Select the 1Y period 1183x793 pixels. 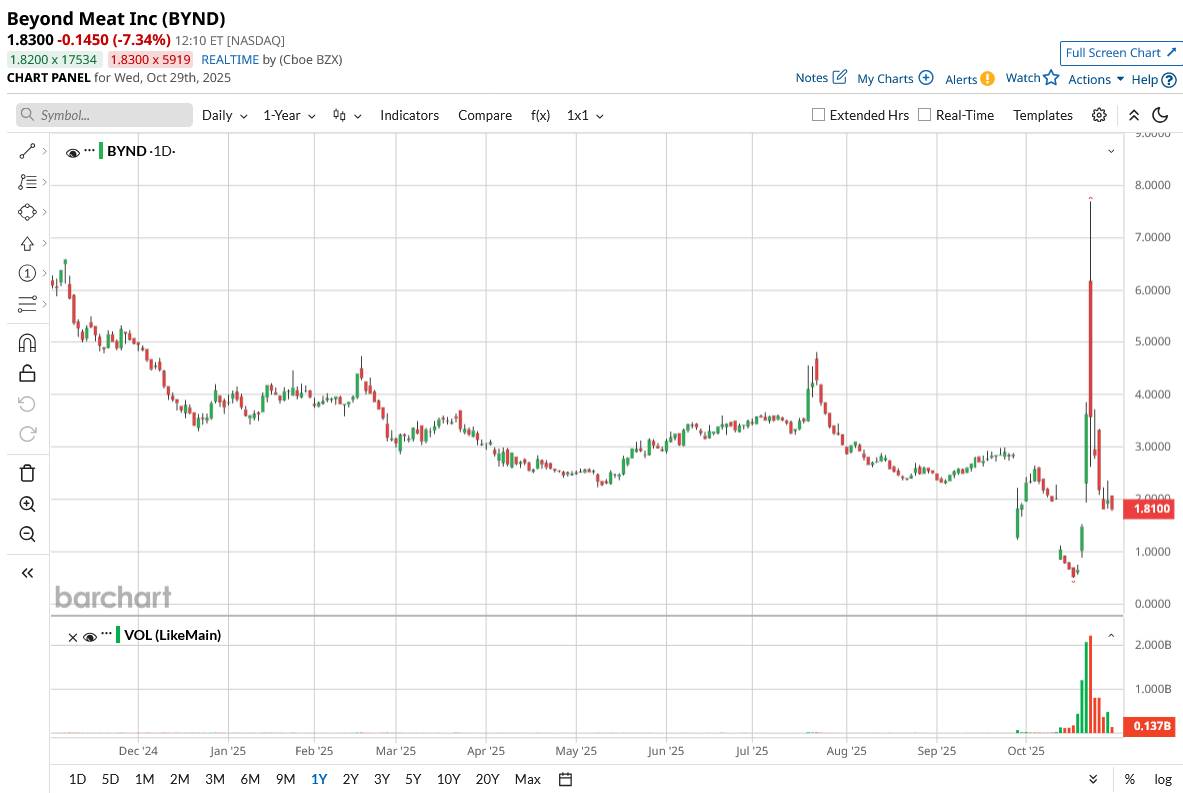319,779
